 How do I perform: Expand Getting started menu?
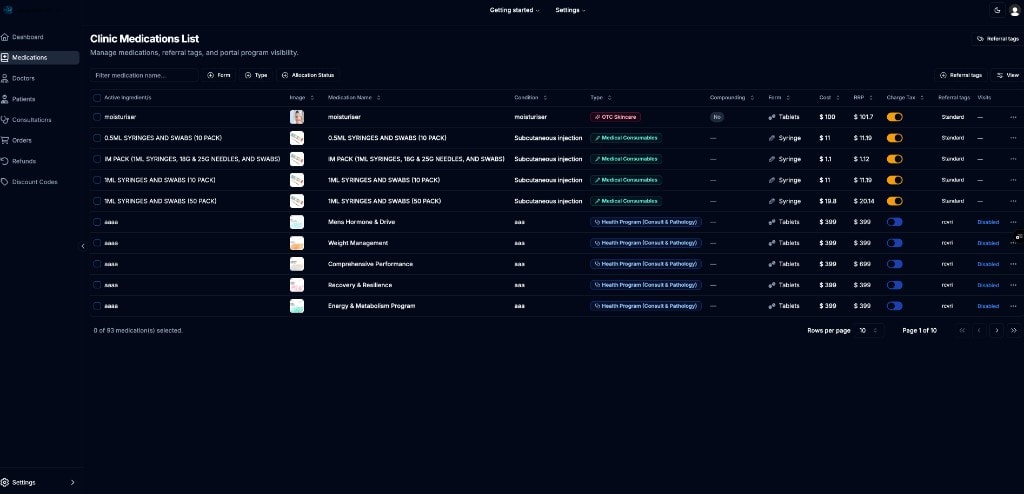pos(515,10)
